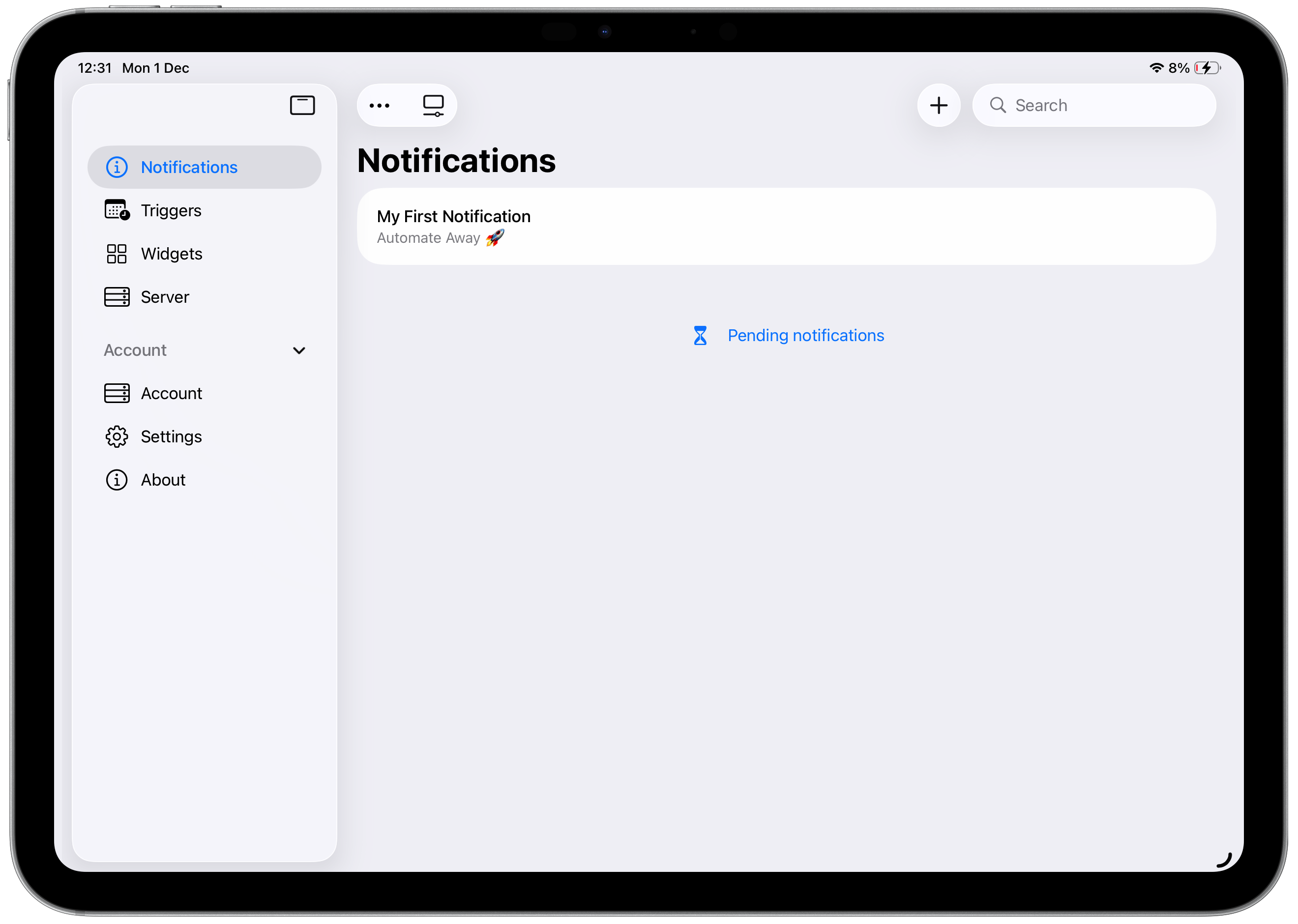The width and height of the screenshot is (1298, 924).
Task: Select the 12:31 clock in status bar
Action: point(94,68)
